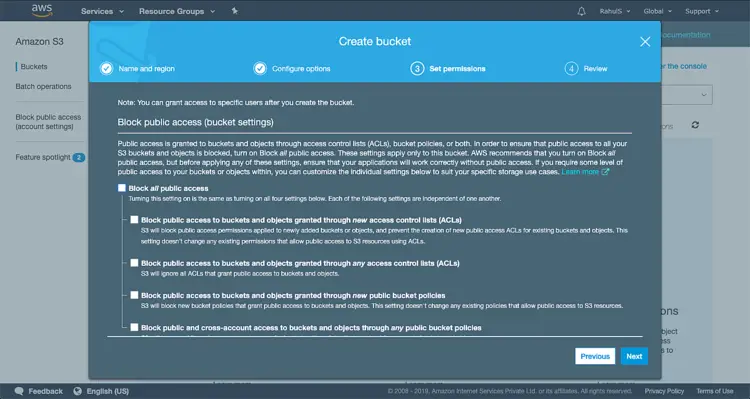Open Feature spotlight in the sidebar
The width and height of the screenshot is (750, 399).
[x=43, y=157]
